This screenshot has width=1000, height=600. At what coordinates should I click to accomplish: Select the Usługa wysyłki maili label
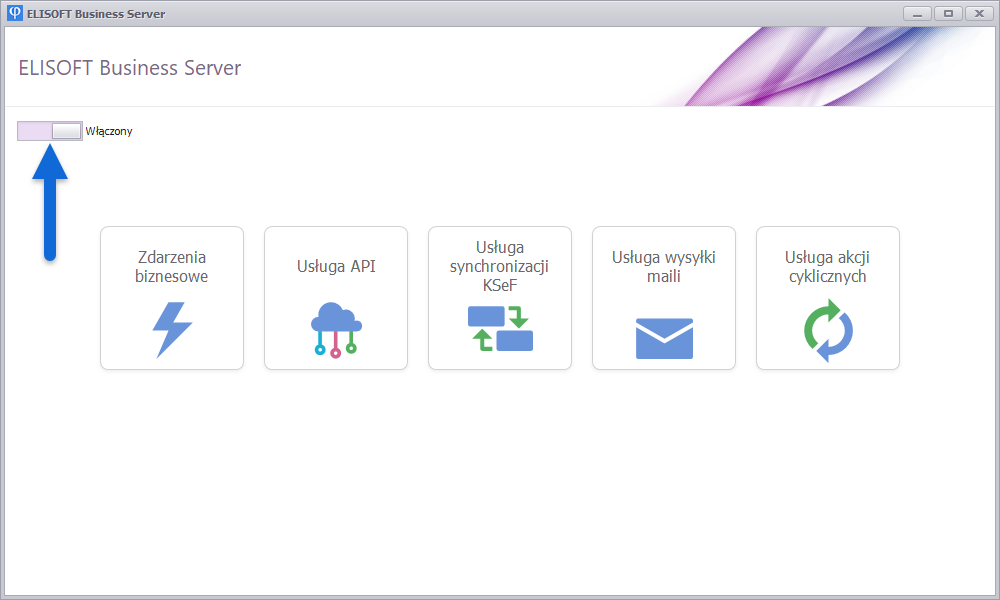coord(664,267)
